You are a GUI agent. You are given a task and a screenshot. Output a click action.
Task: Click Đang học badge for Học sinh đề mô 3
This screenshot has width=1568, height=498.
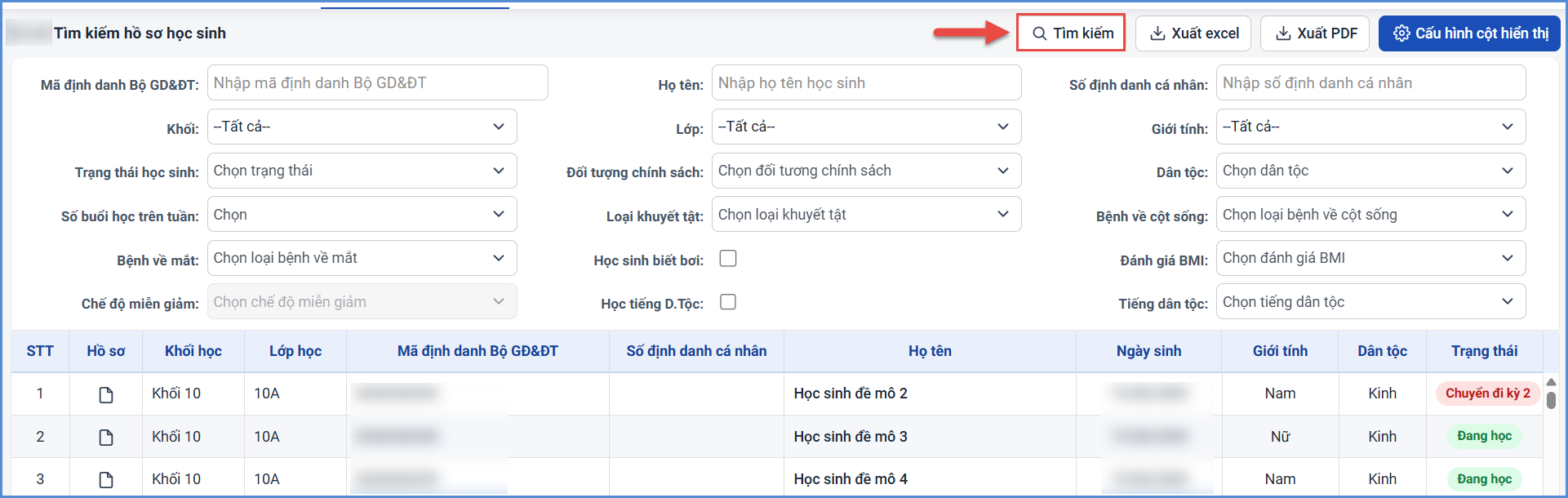(x=1484, y=436)
